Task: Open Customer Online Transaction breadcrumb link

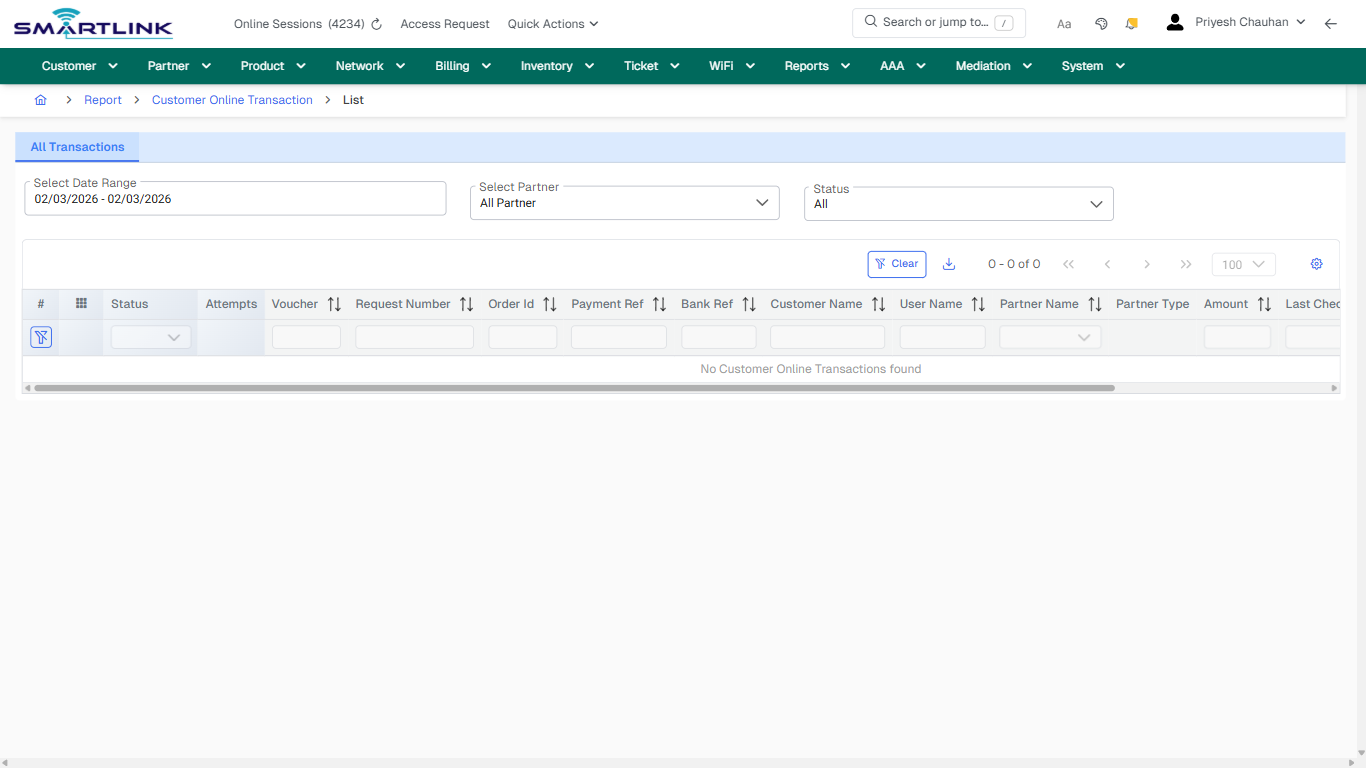Action: tap(232, 100)
